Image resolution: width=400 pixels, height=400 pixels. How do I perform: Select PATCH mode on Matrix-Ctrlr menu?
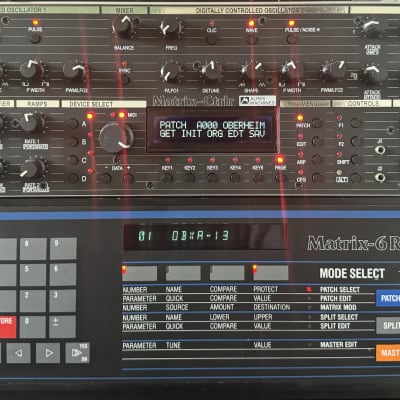(x=317, y=123)
